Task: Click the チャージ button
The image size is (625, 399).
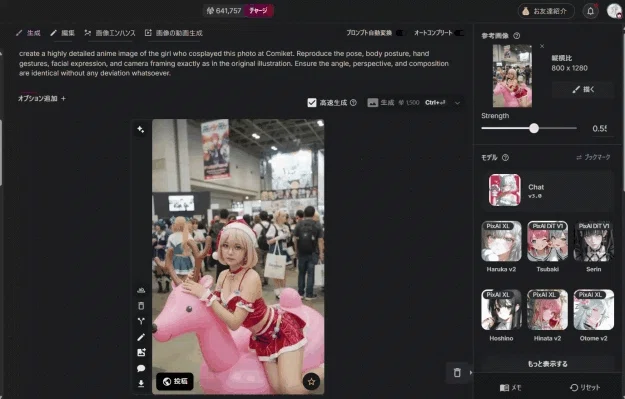Action: (258, 11)
